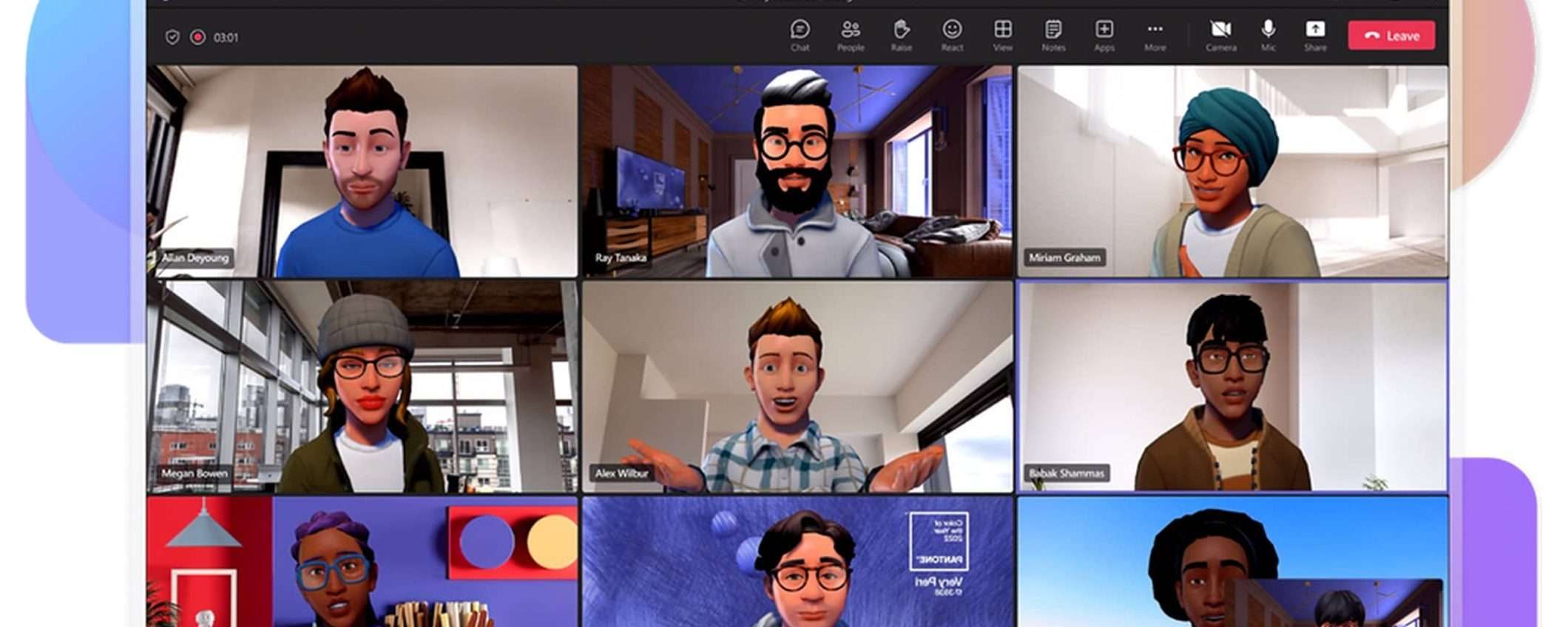Select Megan Bowen's video tile
Viewport: 1568px width, 627px height.
click(x=362, y=387)
